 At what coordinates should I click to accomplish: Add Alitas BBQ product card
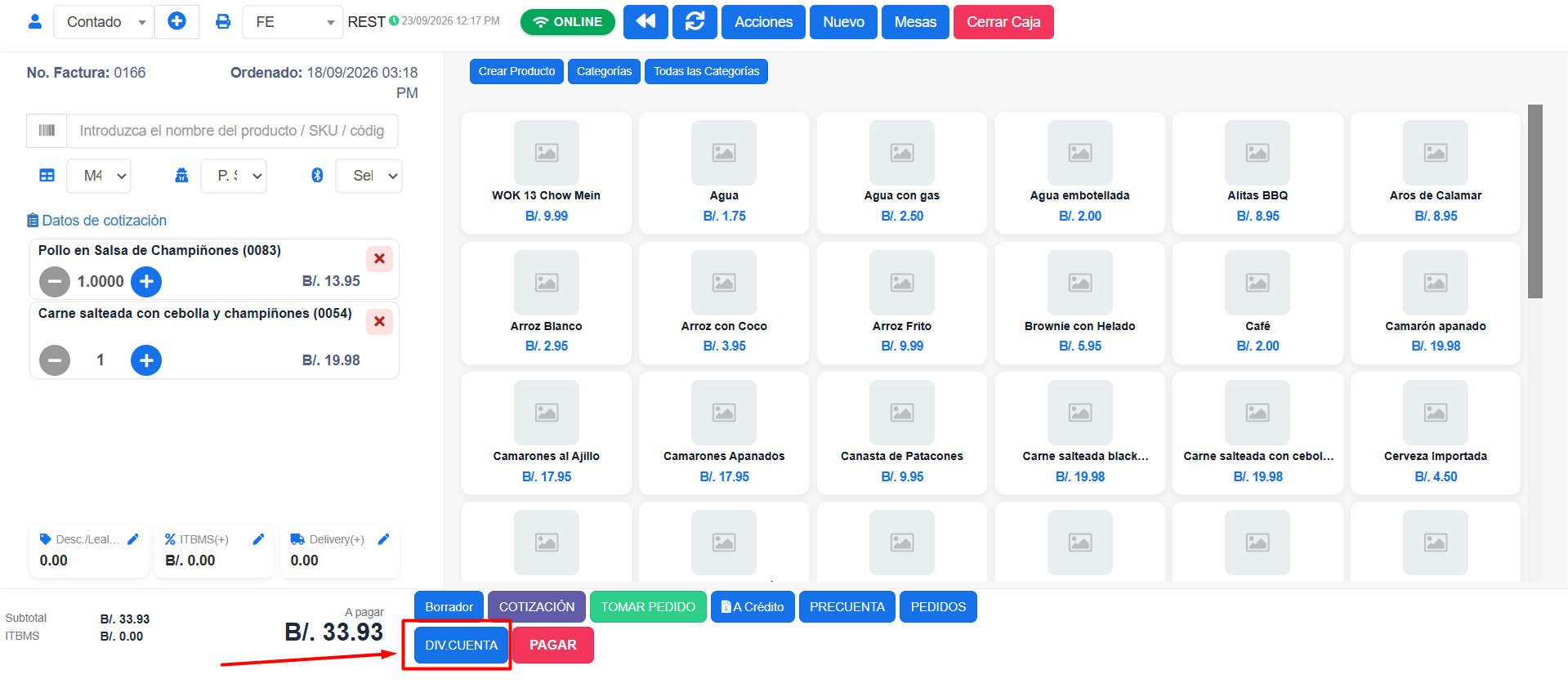(x=1258, y=172)
